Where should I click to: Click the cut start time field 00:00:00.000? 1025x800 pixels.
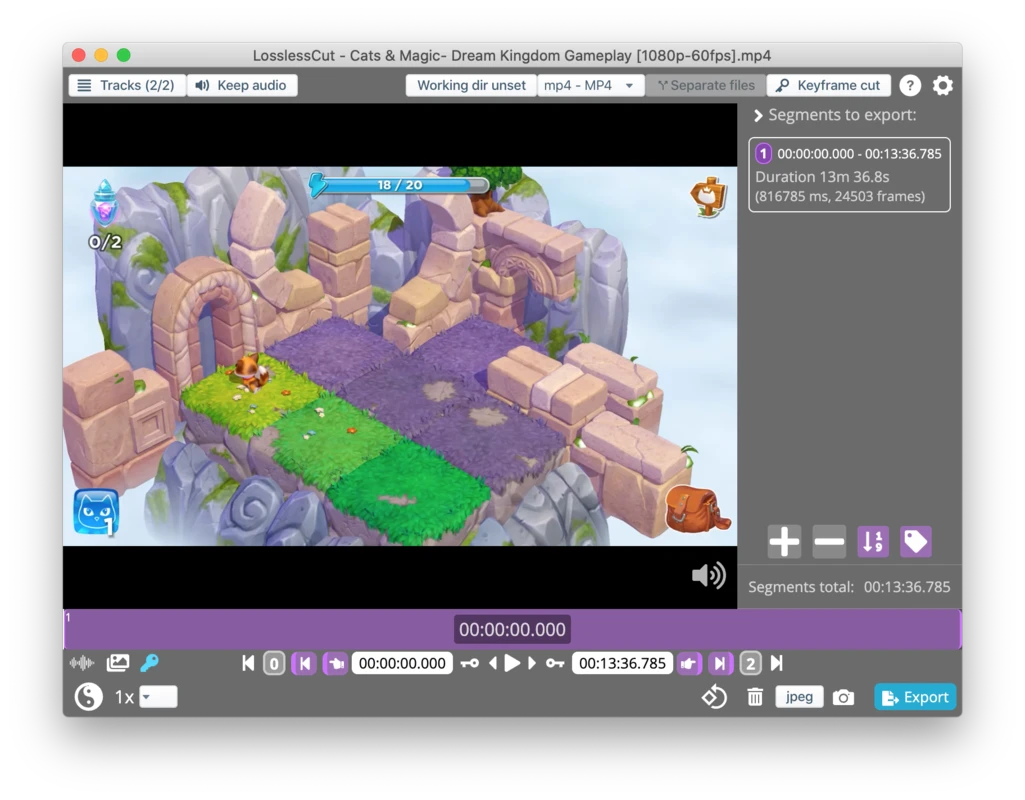pyautogui.click(x=402, y=663)
